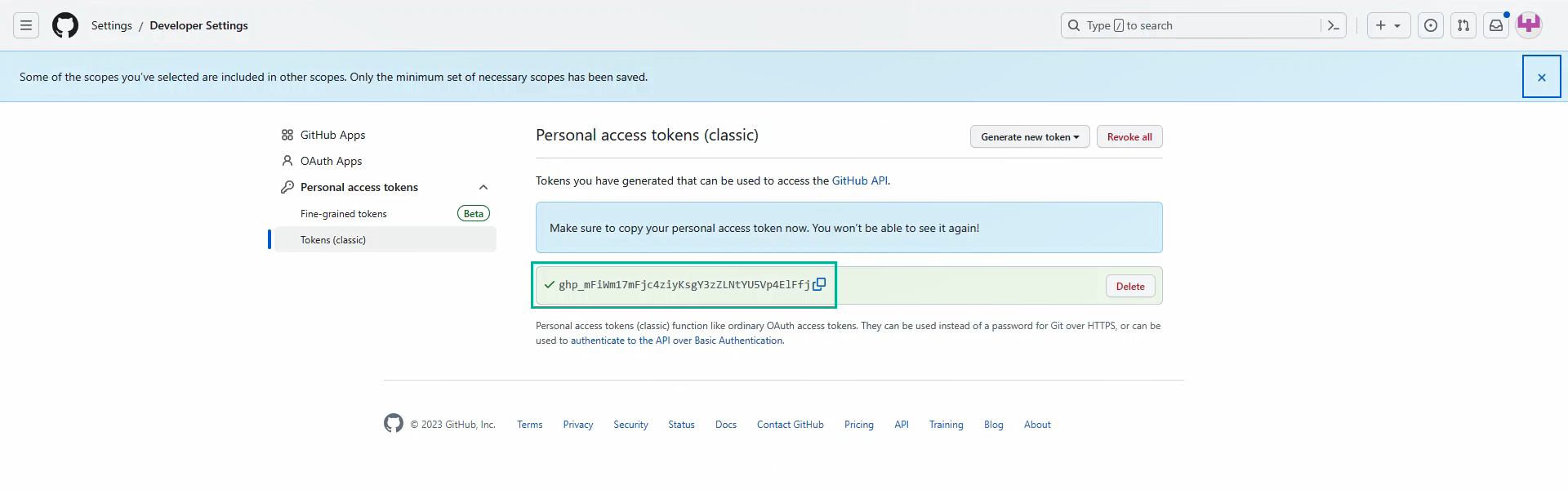Open the API footer link
This screenshot has width=1568, height=490.
902,424
